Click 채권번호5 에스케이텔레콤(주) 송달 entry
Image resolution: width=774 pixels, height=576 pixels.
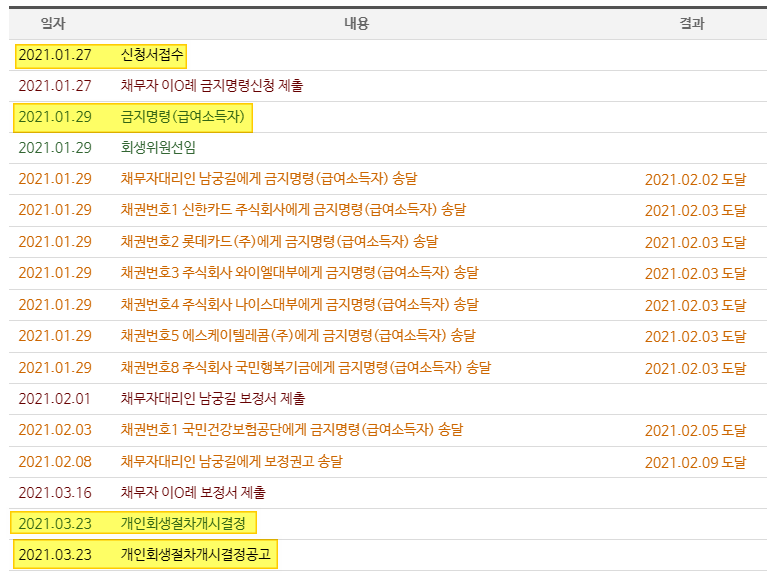point(298,336)
